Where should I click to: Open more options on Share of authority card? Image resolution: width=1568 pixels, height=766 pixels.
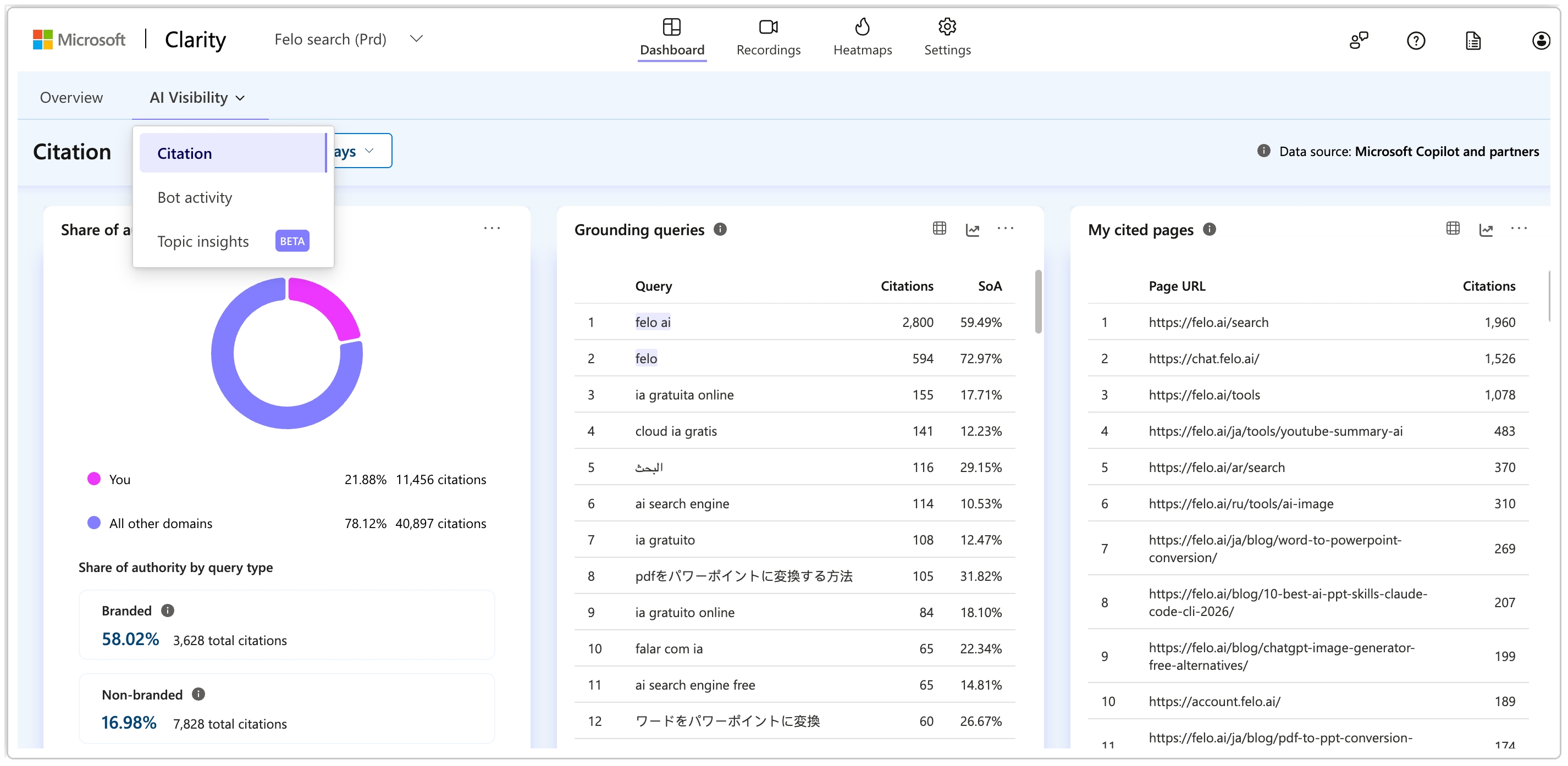pyautogui.click(x=492, y=229)
